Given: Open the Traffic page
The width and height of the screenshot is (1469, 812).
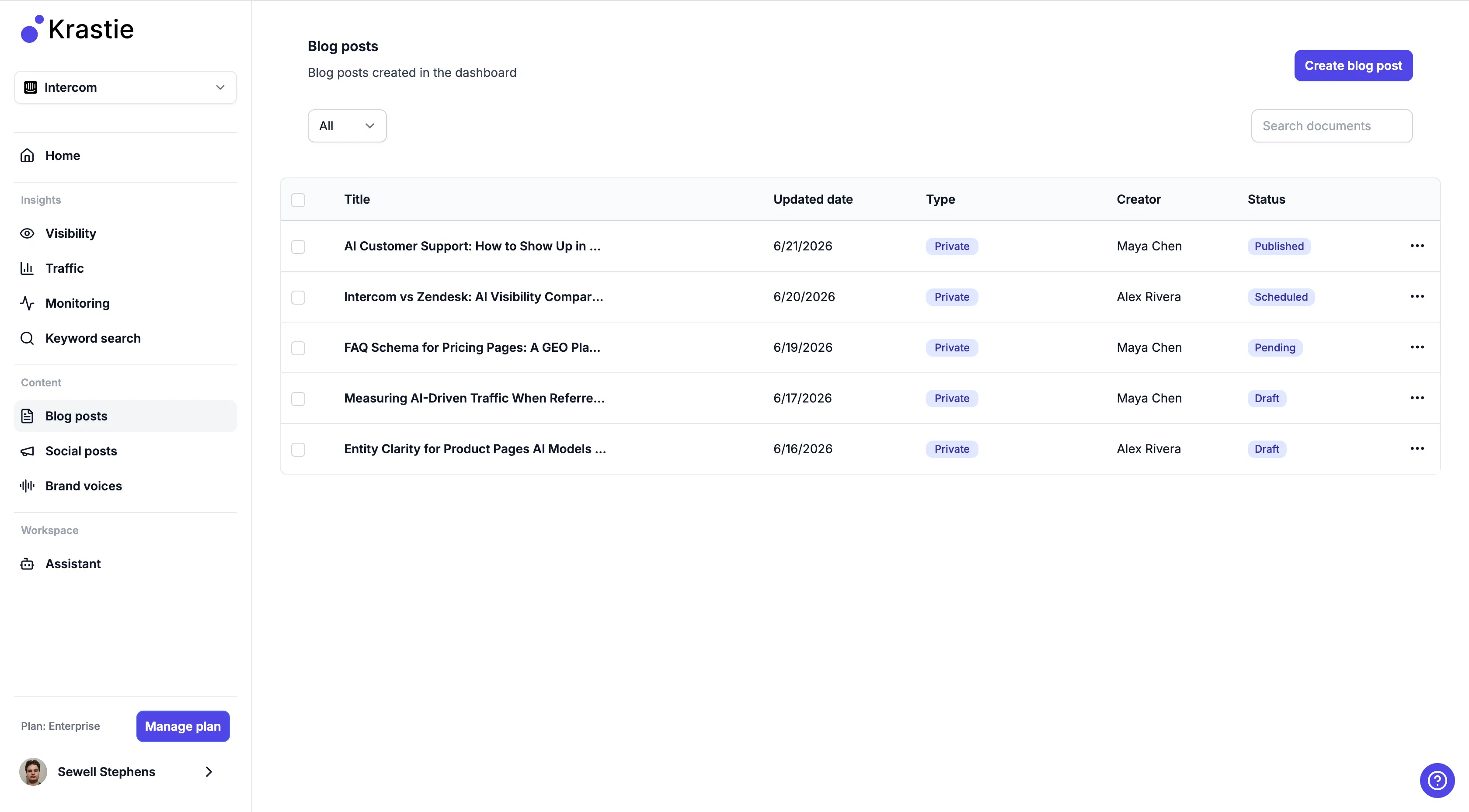Looking at the screenshot, I should coord(125,268).
